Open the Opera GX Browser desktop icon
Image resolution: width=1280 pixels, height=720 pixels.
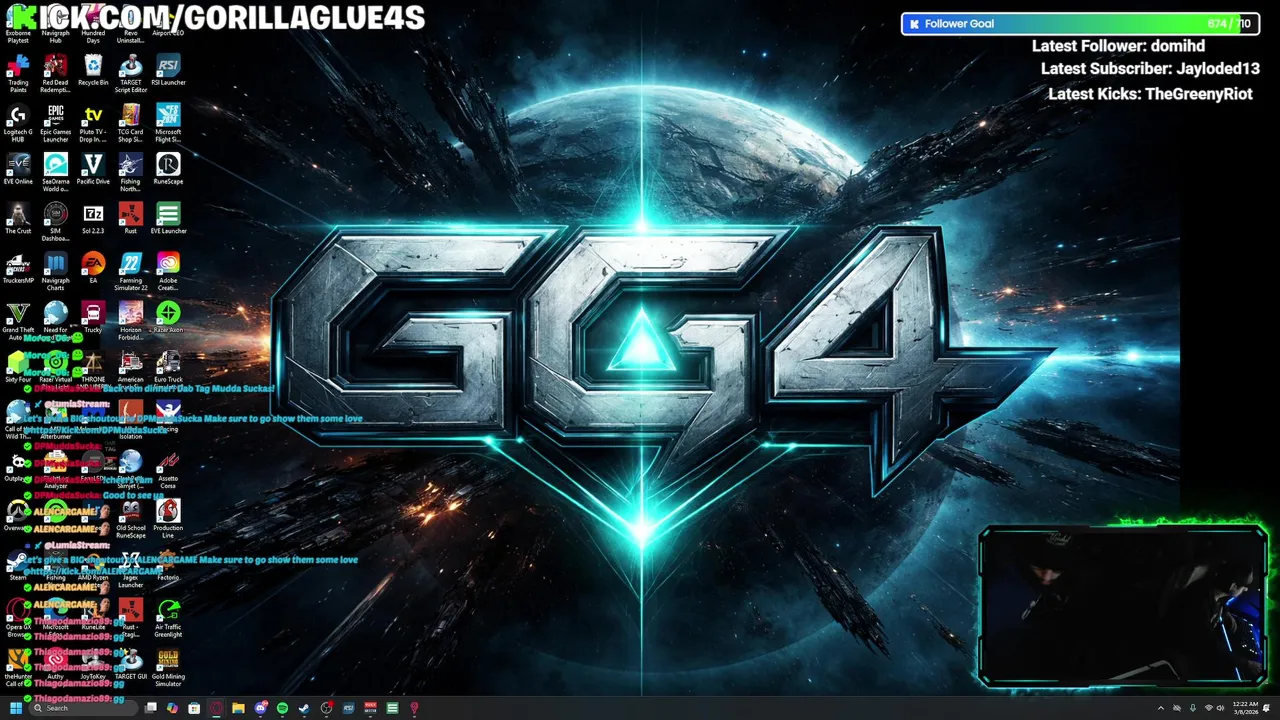(18, 618)
